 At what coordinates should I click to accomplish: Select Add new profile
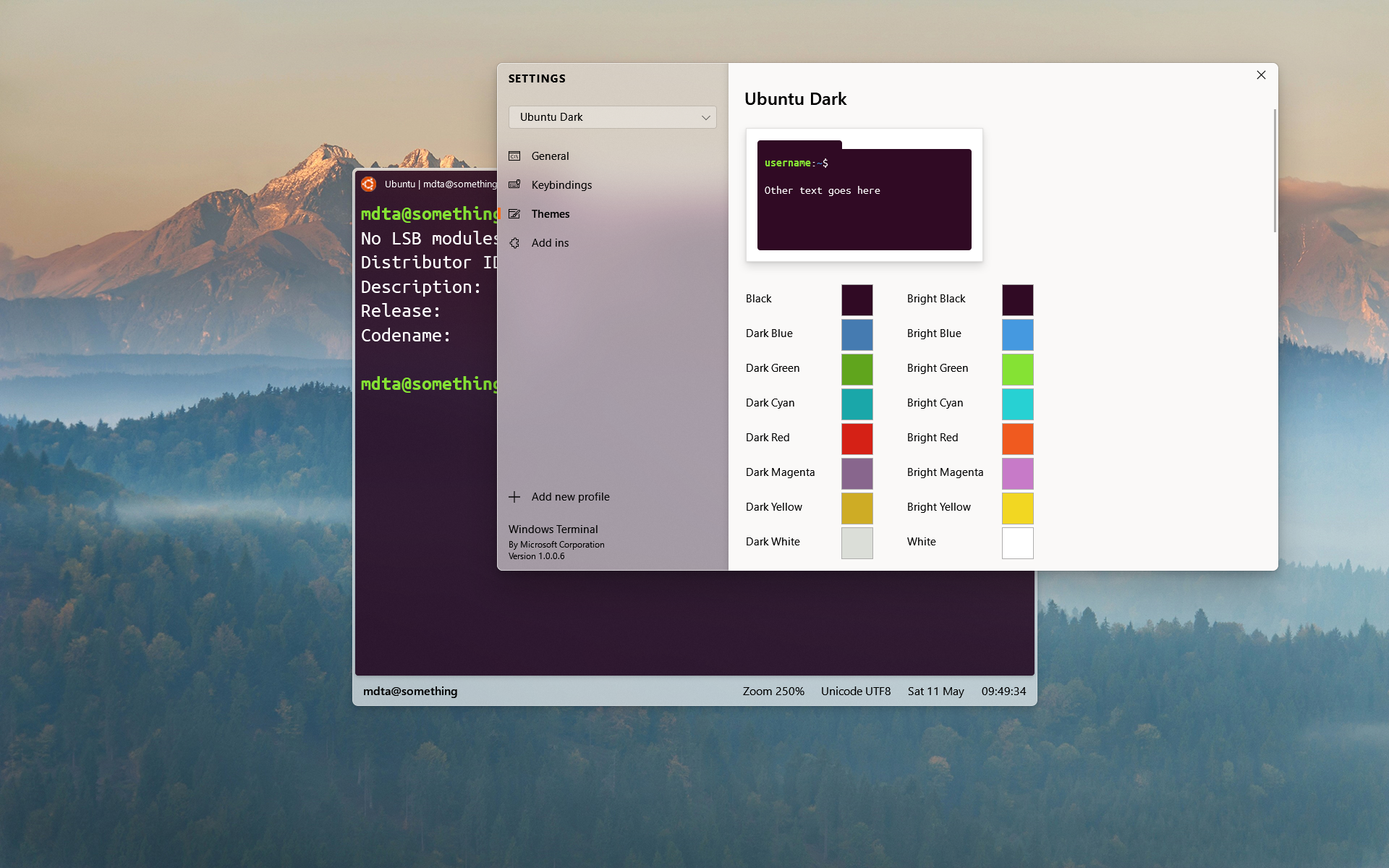tap(570, 497)
